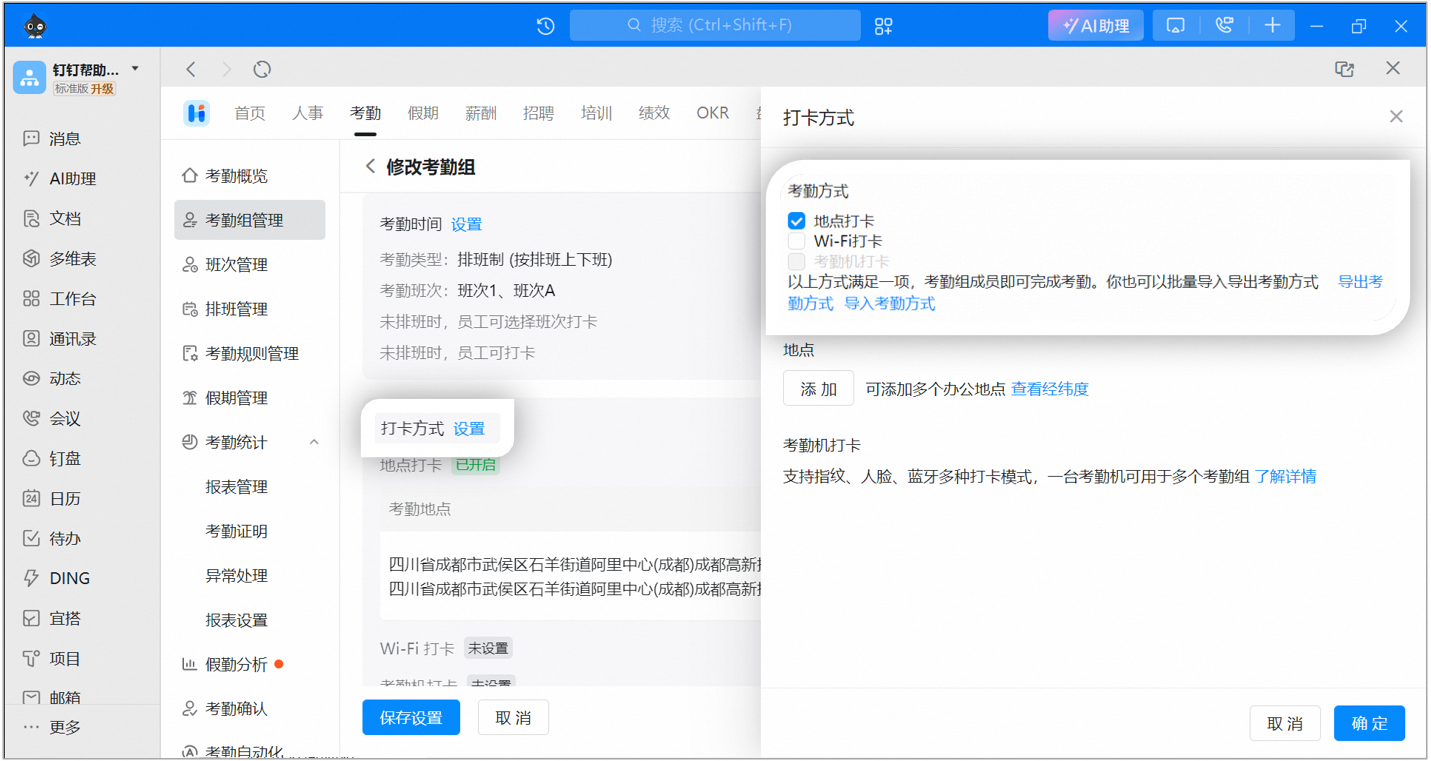Screen dimensions: 1431x761
Task: Click the 升级 upgrade label
Action: click(103, 89)
